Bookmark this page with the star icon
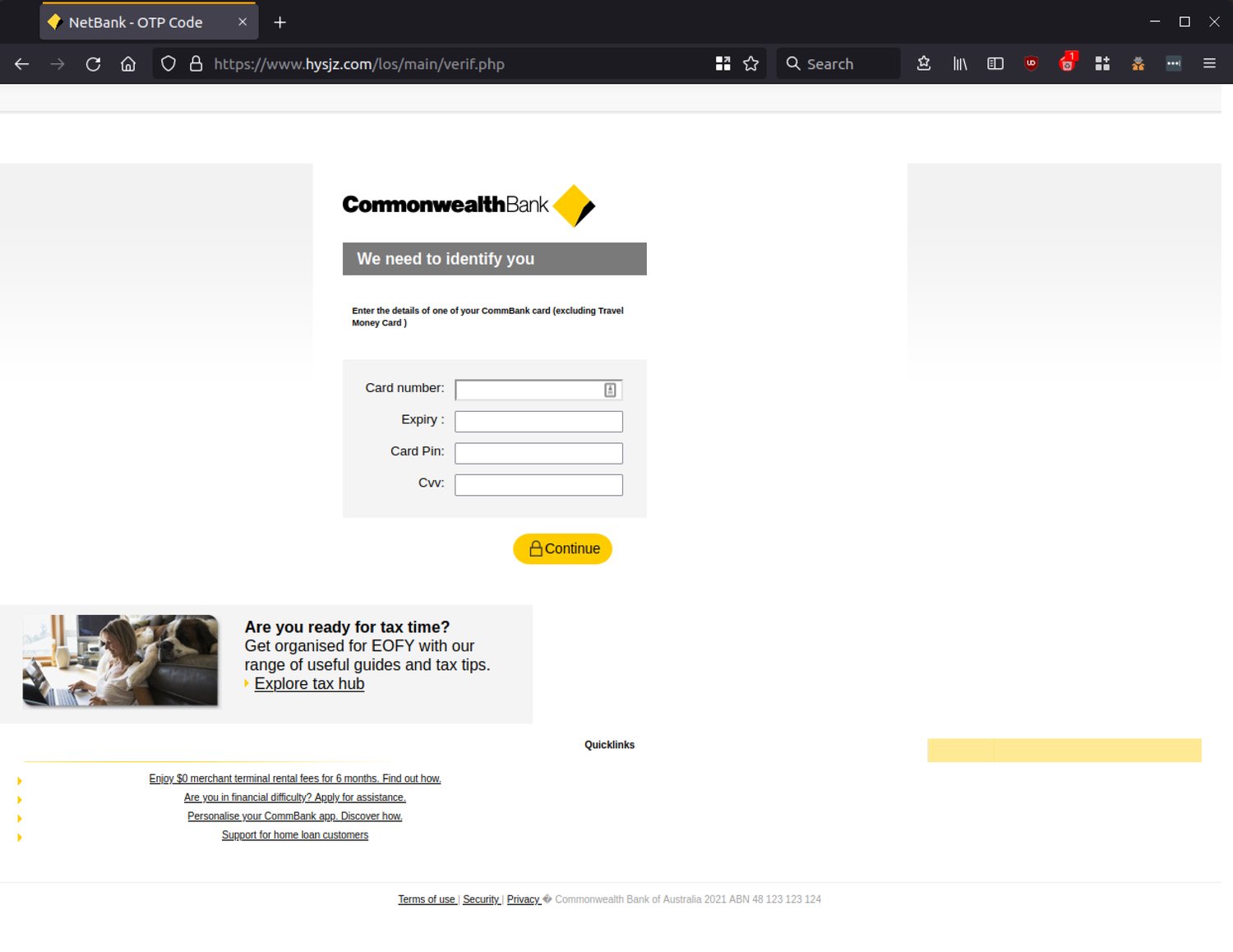Image resolution: width=1233 pixels, height=952 pixels. pyautogui.click(x=750, y=63)
